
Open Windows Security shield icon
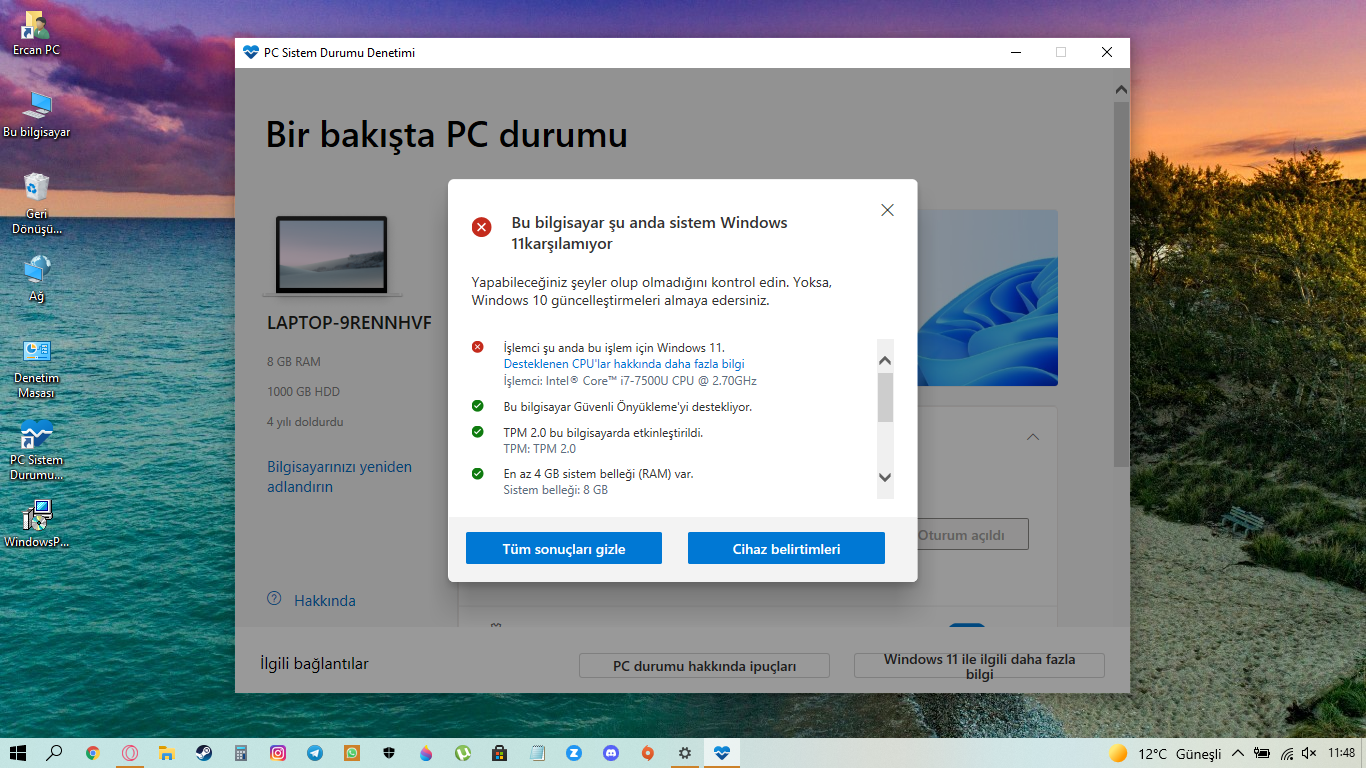click(389, 753)
